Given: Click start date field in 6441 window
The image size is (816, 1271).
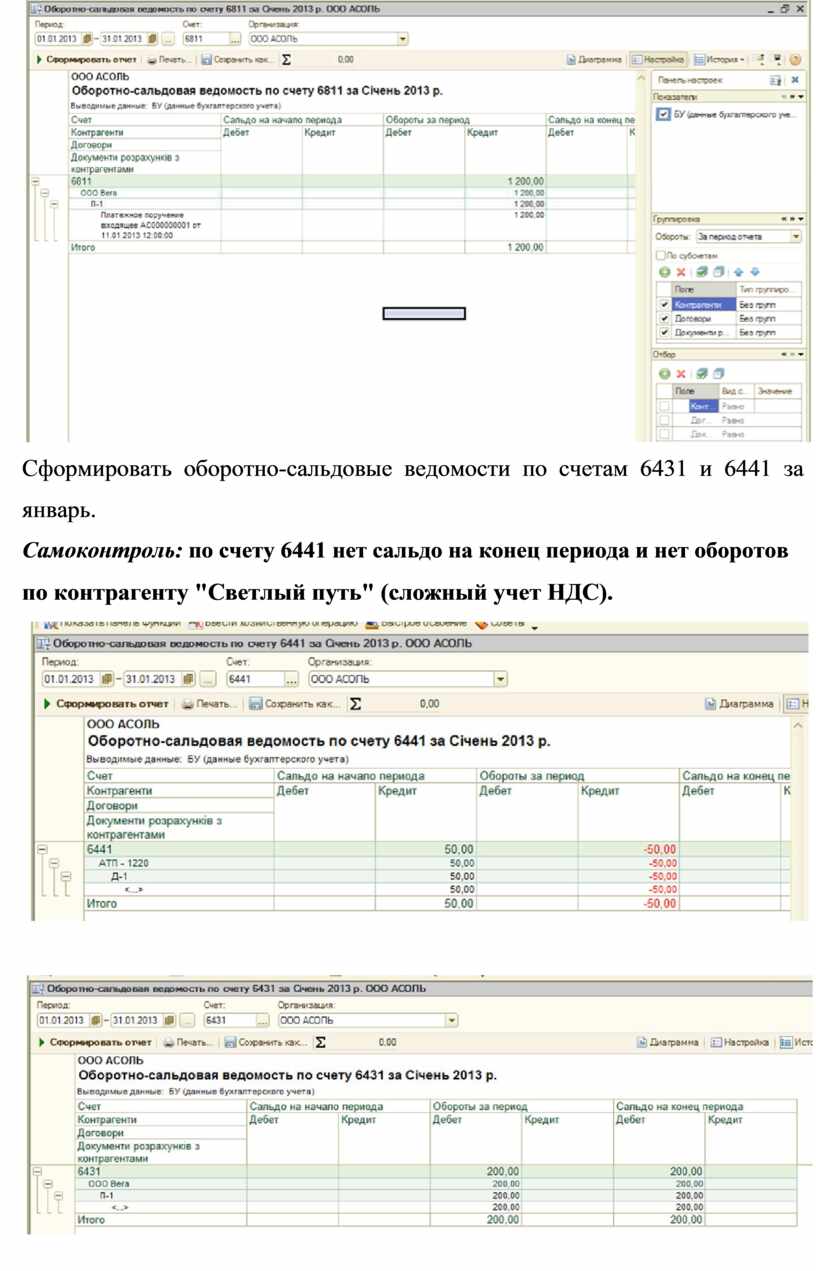Looking at the screenshot, I should click(70, 679).
